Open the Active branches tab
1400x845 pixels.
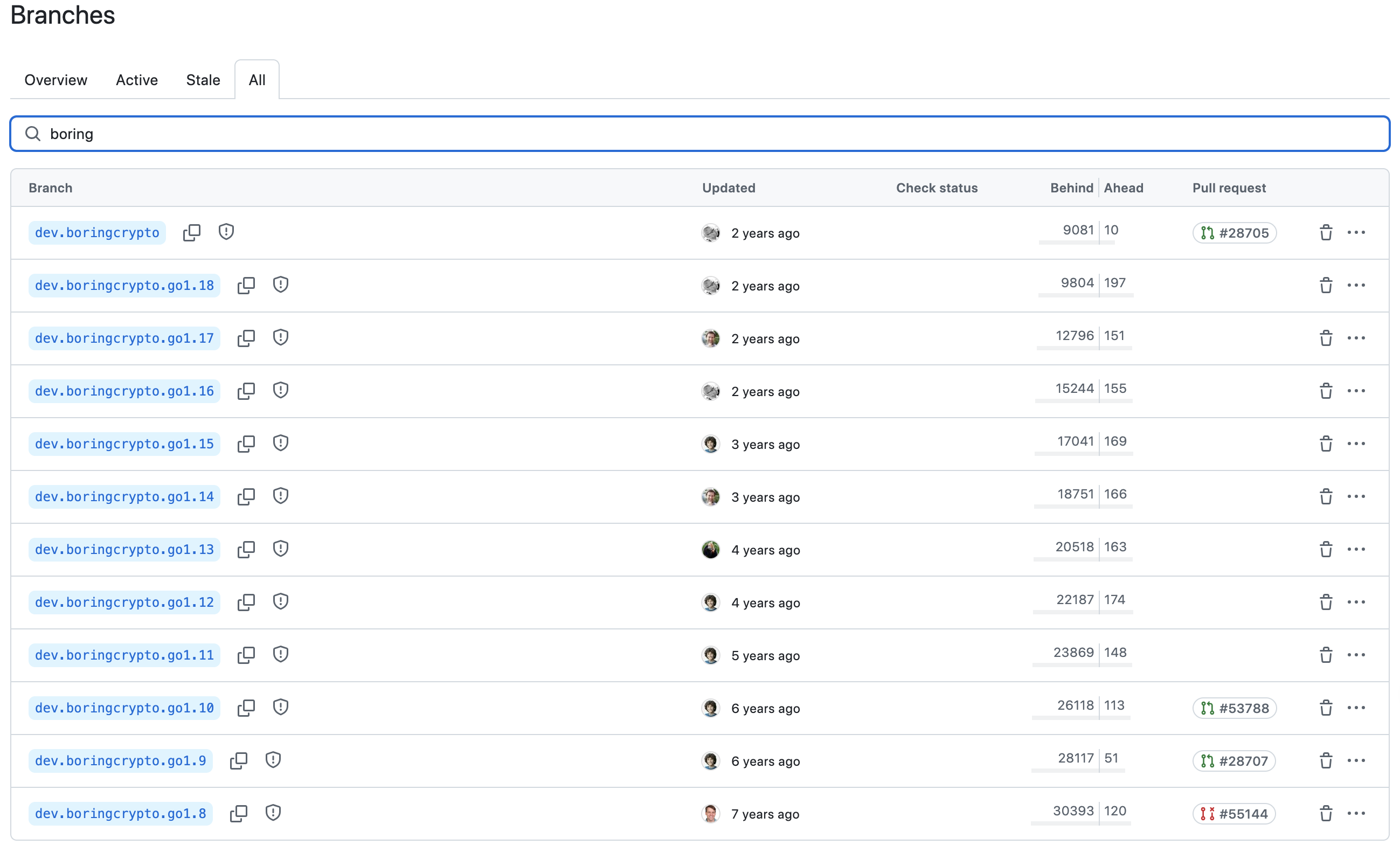(136, 80)
